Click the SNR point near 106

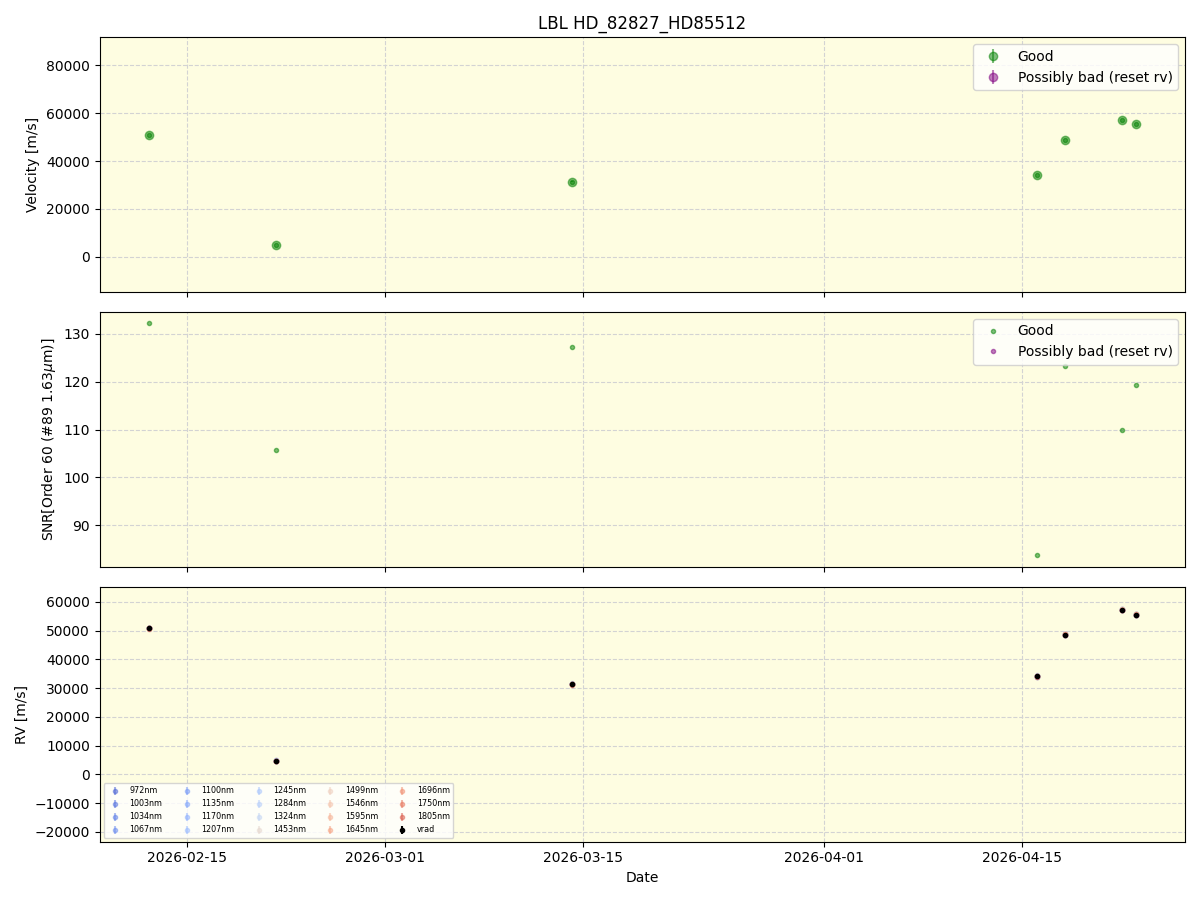click(276, 450)
